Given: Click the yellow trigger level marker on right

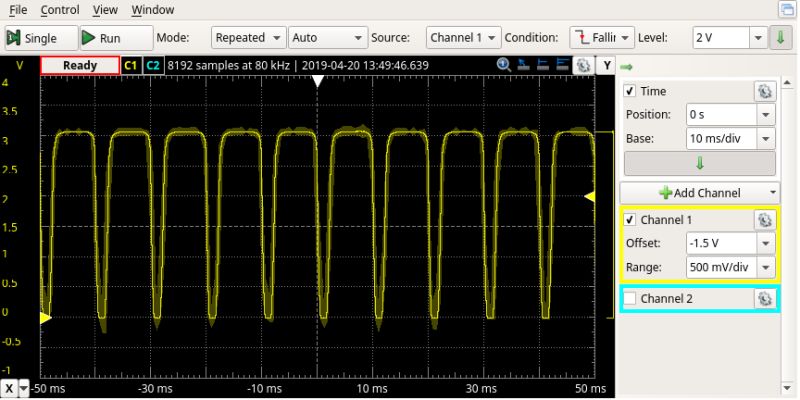Looking at the screenshot, I should (589, 196).
